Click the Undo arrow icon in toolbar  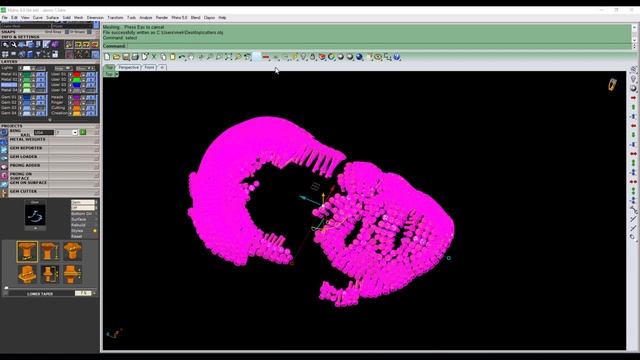click(182, 57)
